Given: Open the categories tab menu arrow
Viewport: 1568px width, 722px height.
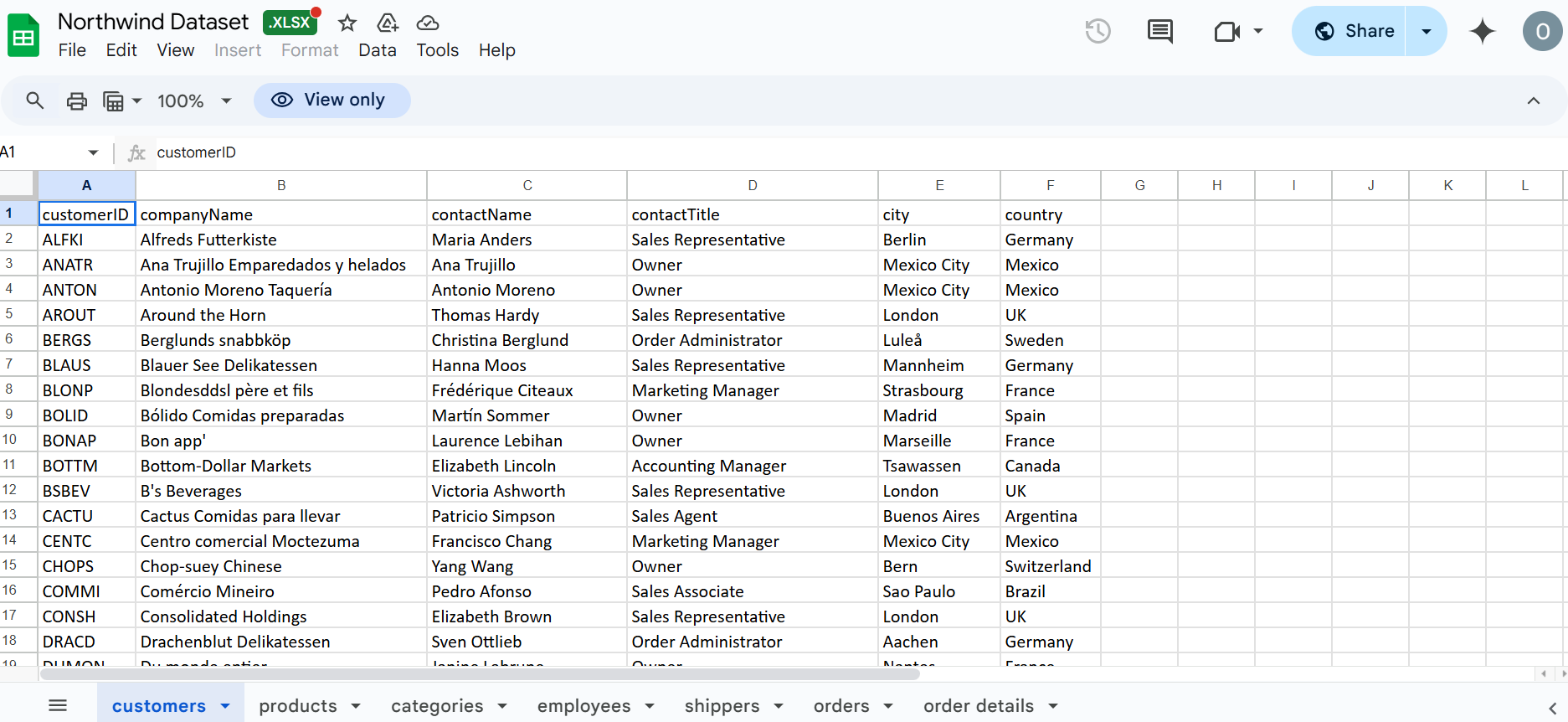Looking at the screenshot, I should (502, 706).
